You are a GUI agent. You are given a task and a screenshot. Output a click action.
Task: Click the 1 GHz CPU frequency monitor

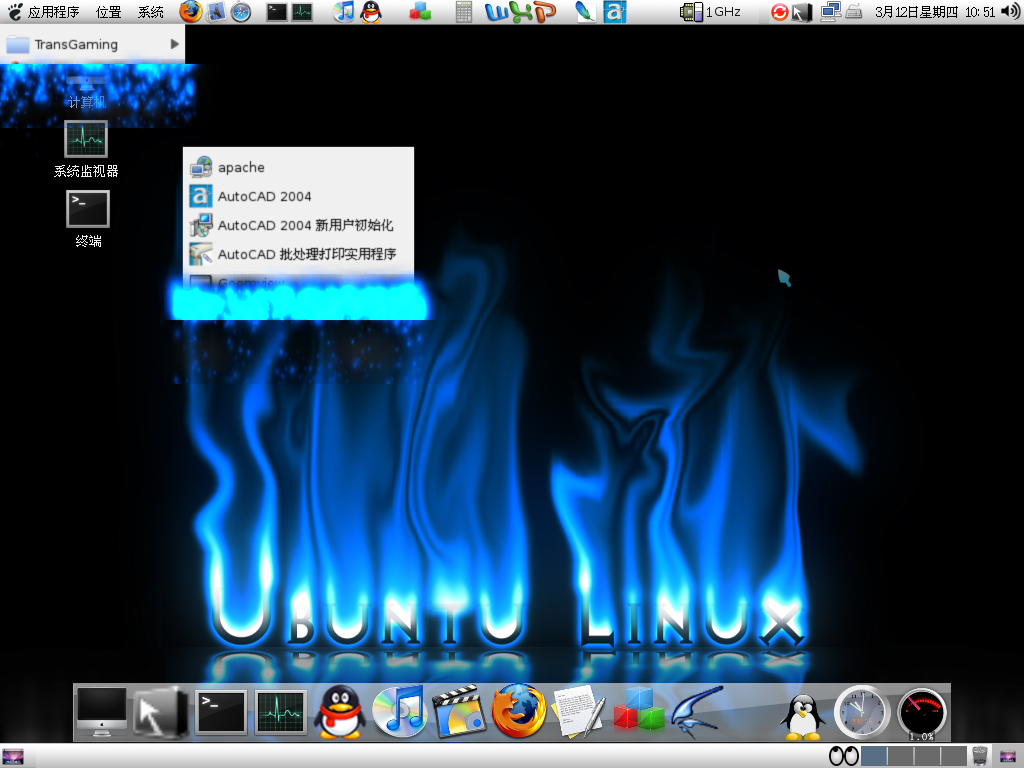tap(710, 12)
